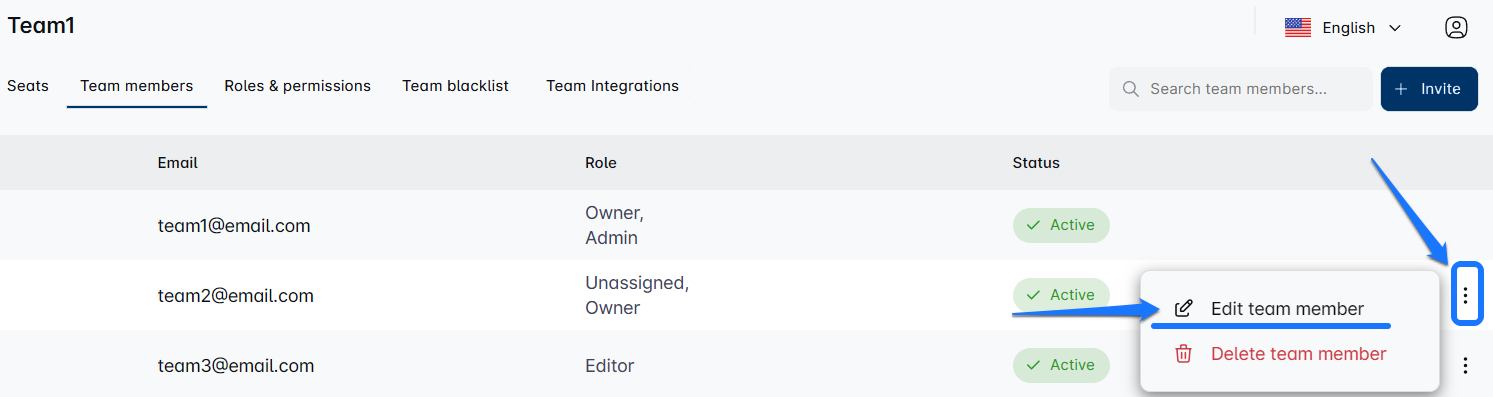The width and height of the screenshot is (1493, 397).
Task: Open the Roles & permissions tab
Action: [298, 86]
